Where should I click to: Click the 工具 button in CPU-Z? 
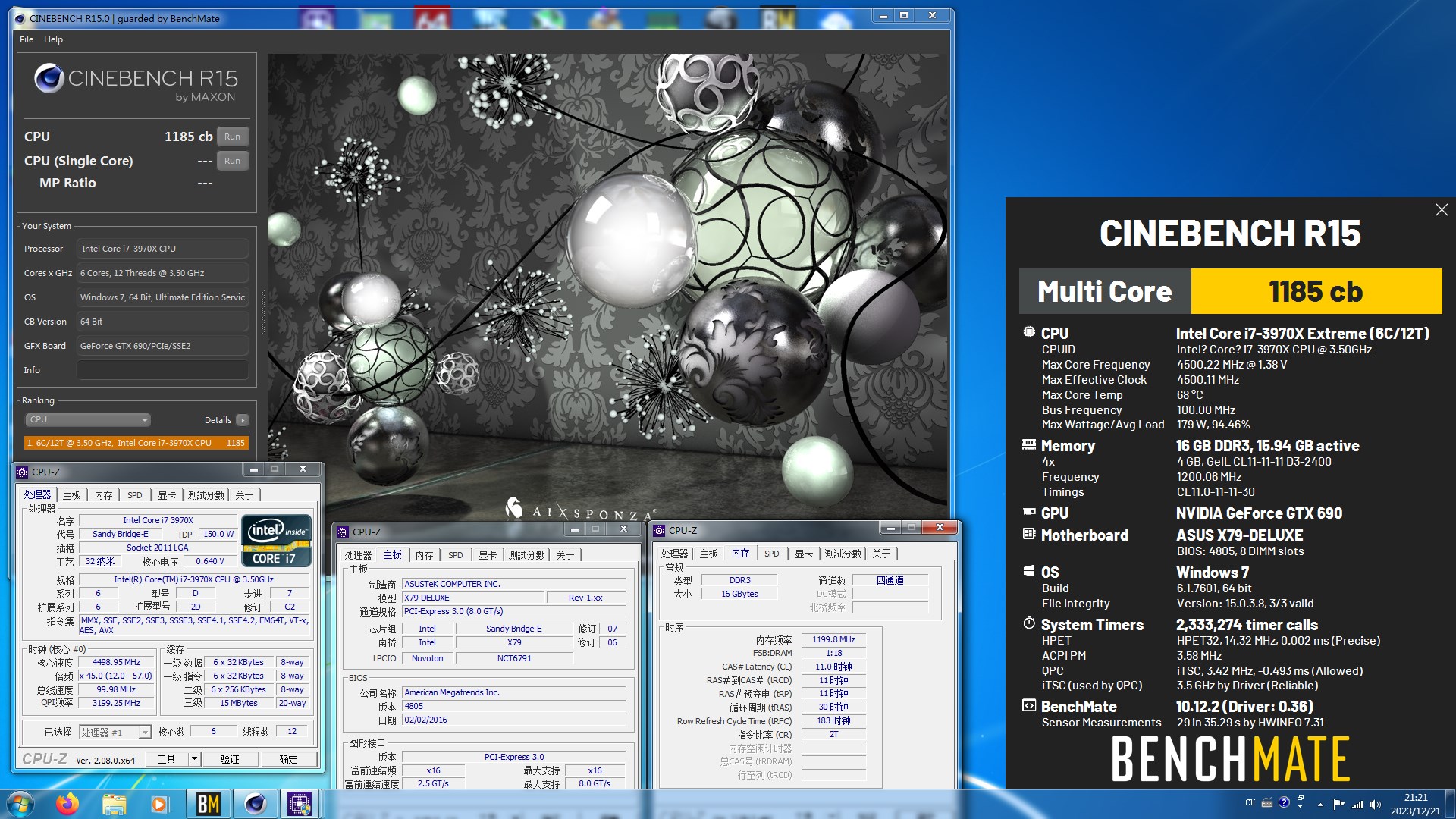[x=167, y=759]
